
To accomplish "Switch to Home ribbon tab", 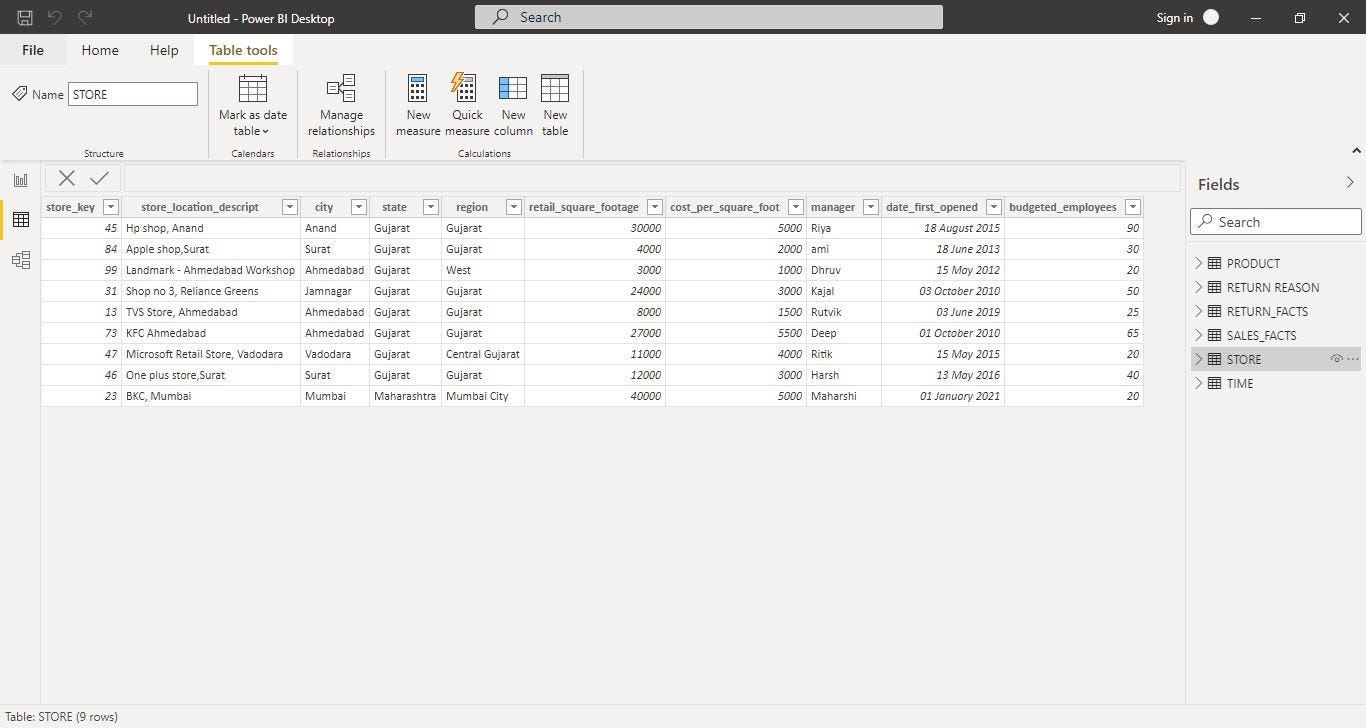I will pyautogui.click(x=100, y=50).
